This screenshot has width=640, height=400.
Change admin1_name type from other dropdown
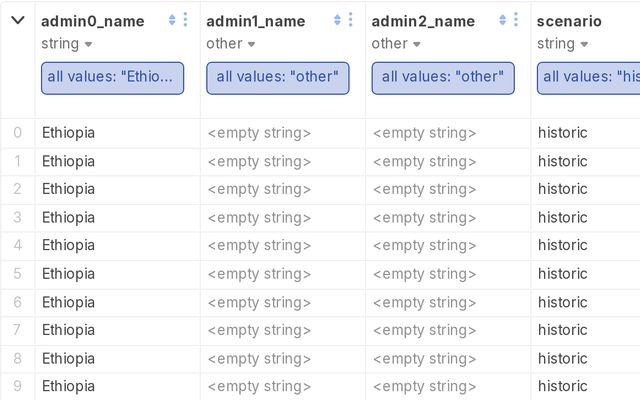(x=231, y=44)
